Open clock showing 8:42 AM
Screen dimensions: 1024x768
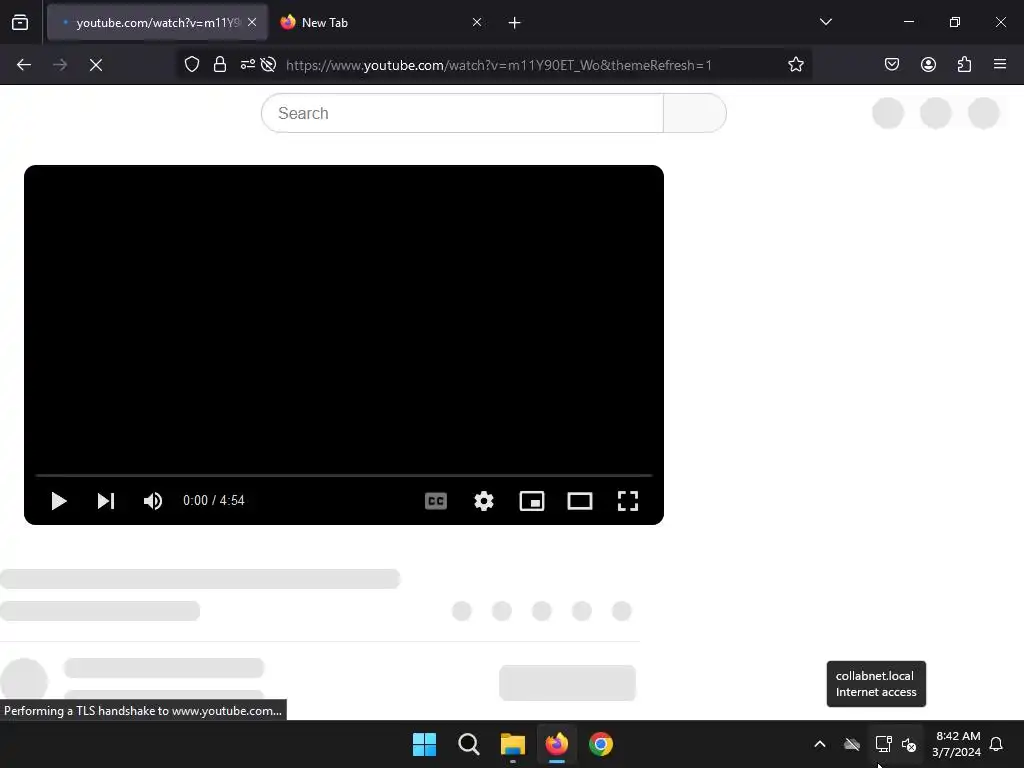[x=957, y=744]
